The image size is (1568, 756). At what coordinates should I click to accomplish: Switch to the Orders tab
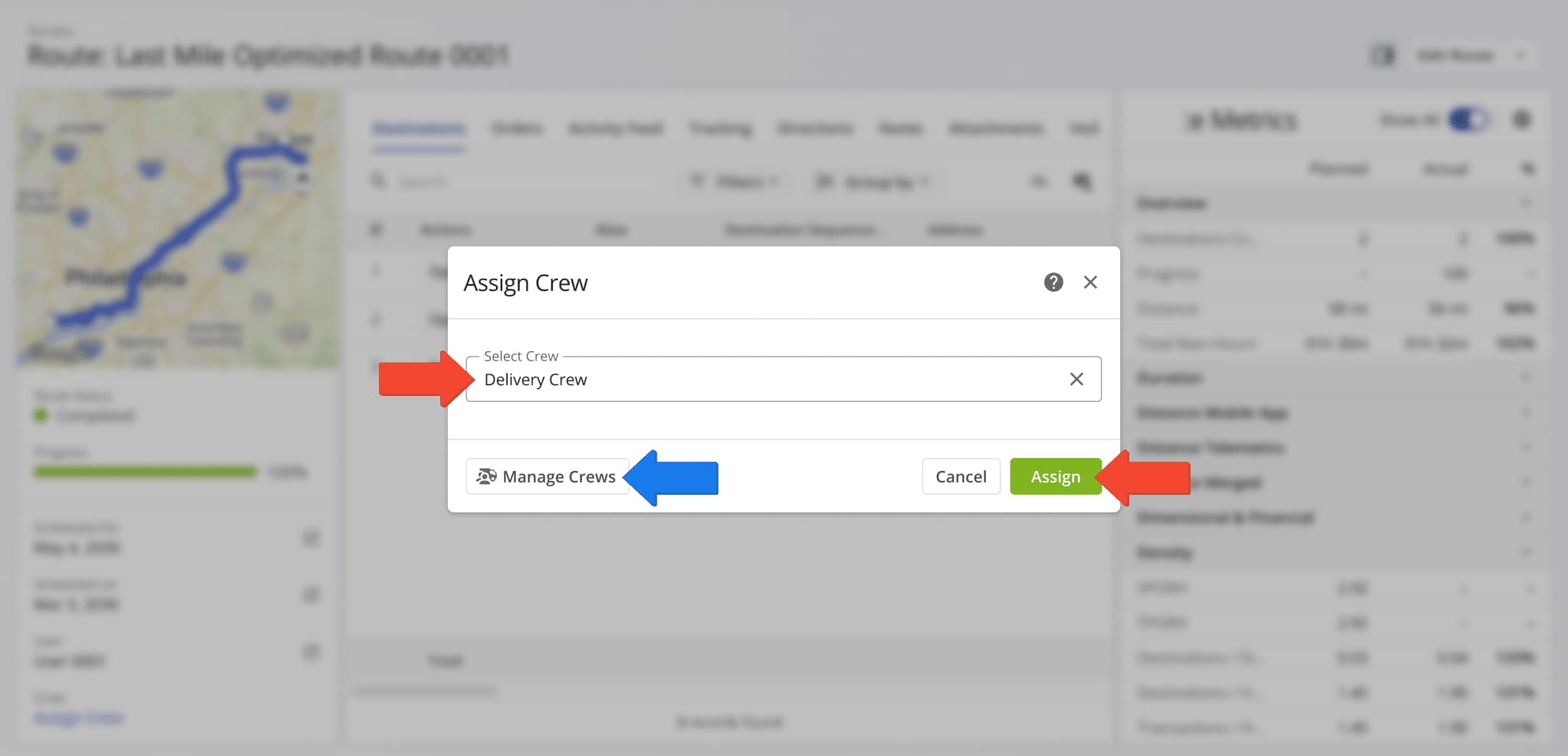pos(517,129)
